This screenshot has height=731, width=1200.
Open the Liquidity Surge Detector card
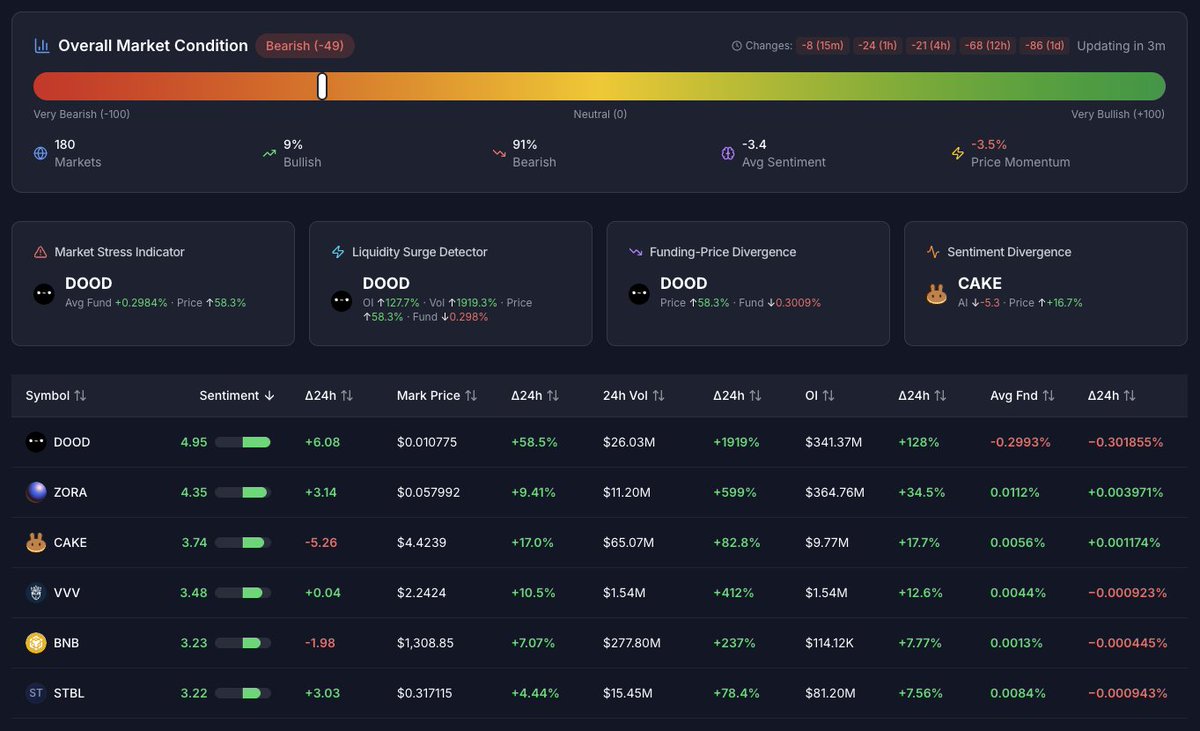tap(451, 284)
